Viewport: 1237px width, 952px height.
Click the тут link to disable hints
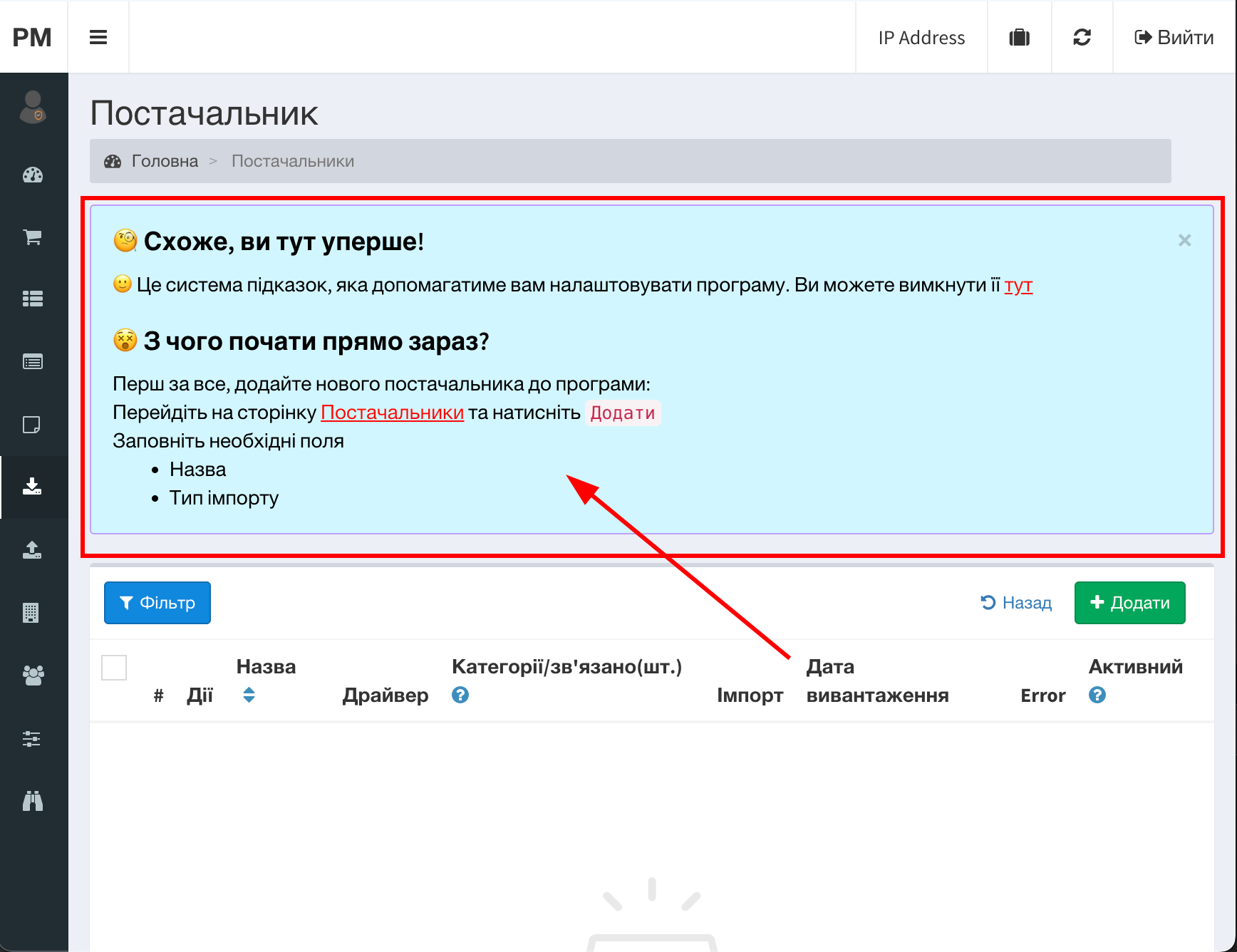1018,285
